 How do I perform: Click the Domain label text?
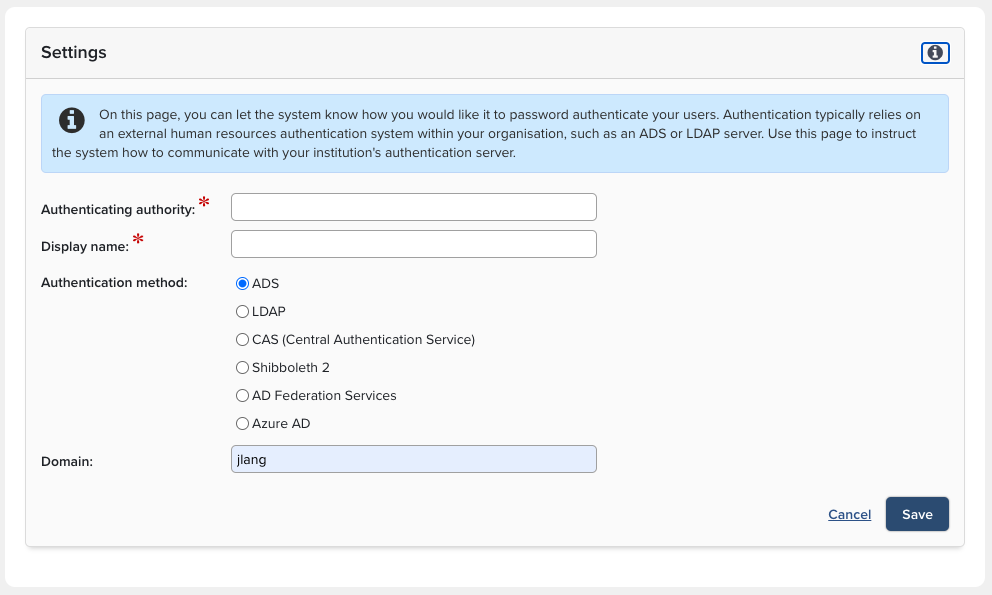67,462
